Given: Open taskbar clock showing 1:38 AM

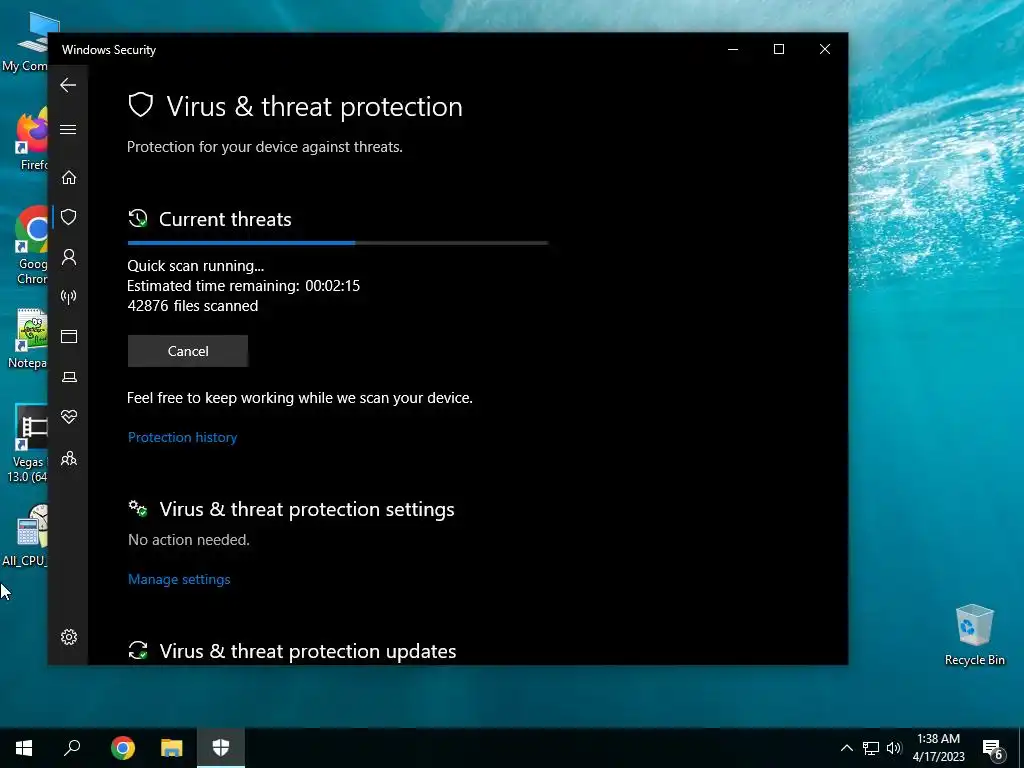Looking at the screenshot, I should point(938,748).
